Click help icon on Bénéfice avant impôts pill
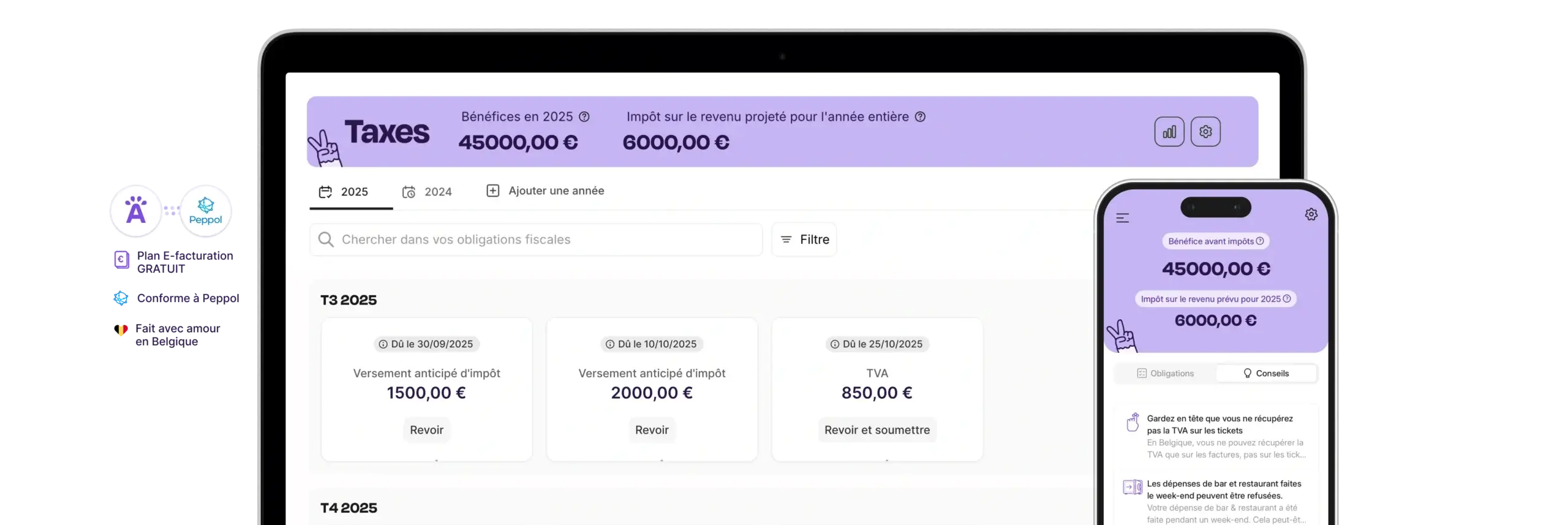 click(x=1260, y=241)
